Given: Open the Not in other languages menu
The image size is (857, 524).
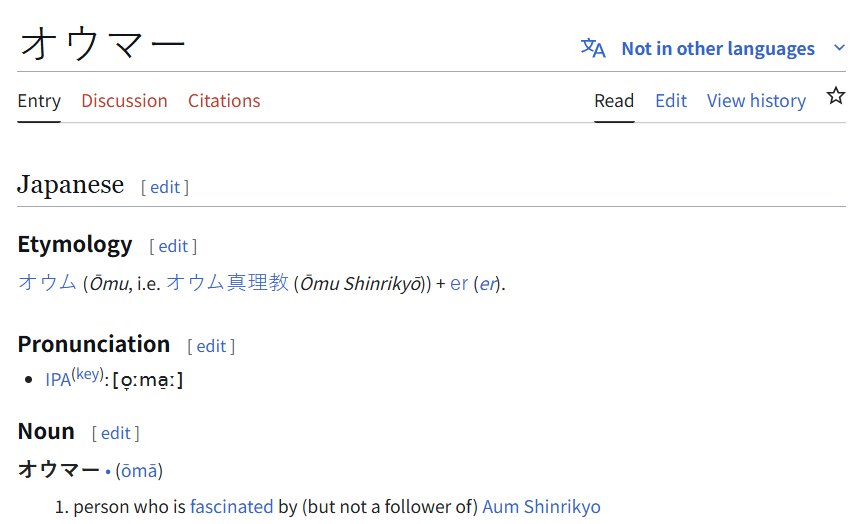Looking at the screenshot, I should click(718, 49).
